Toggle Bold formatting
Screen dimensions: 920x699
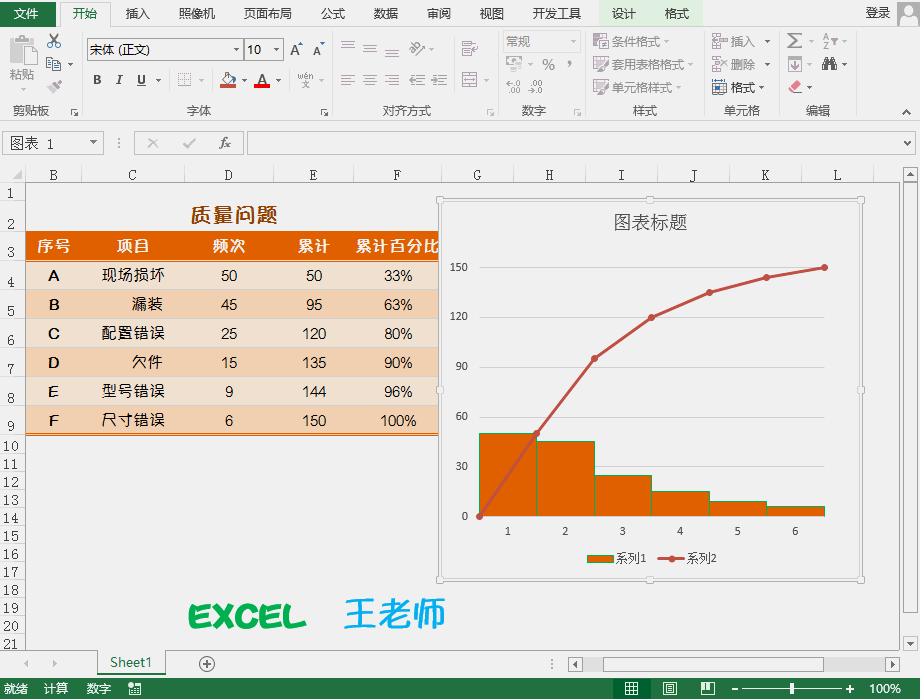[x=97, y=80]
